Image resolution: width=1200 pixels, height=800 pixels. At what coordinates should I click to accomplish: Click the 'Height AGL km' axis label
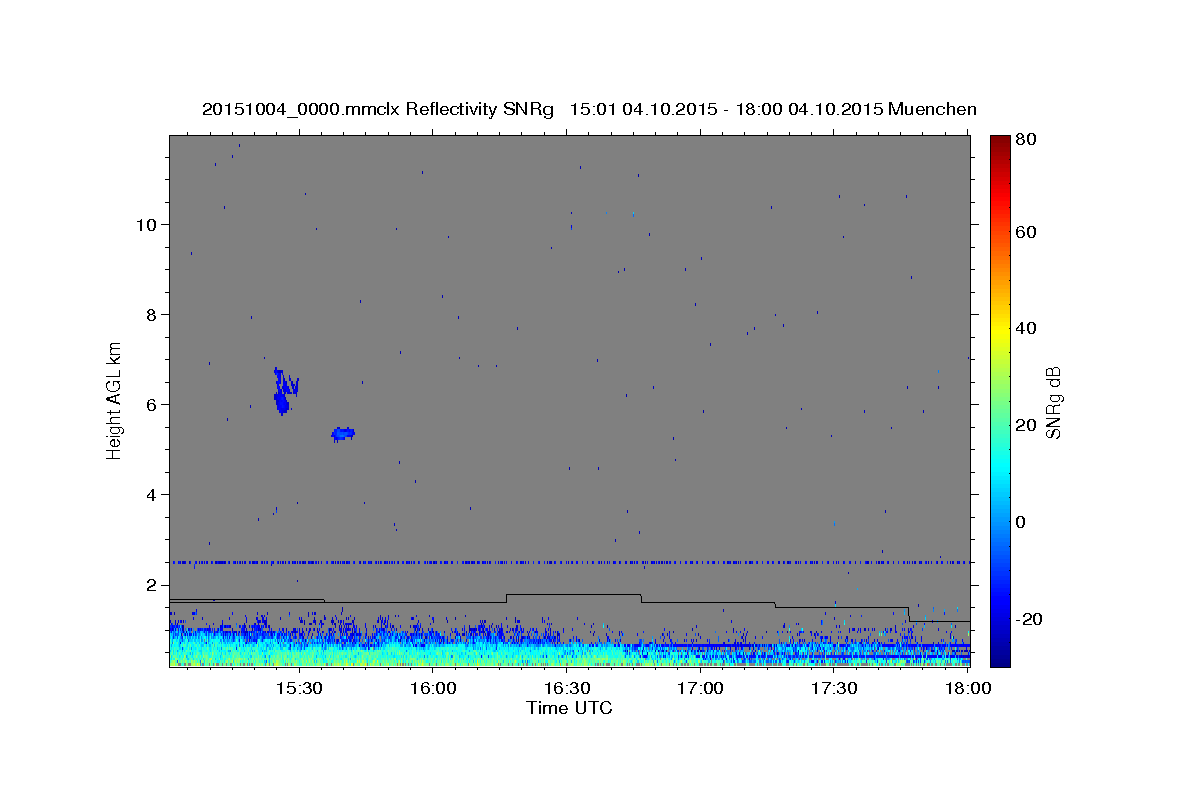(x=115, y=400)
